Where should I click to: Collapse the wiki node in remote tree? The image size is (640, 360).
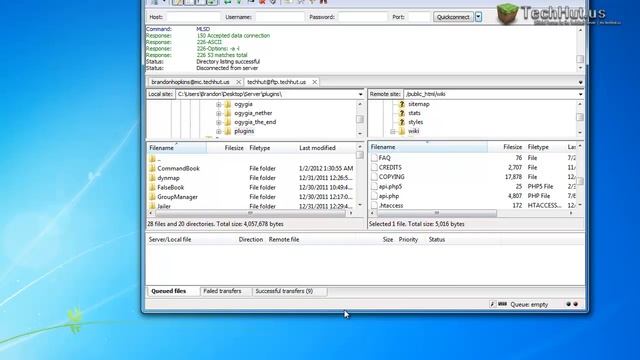[392, 131]
